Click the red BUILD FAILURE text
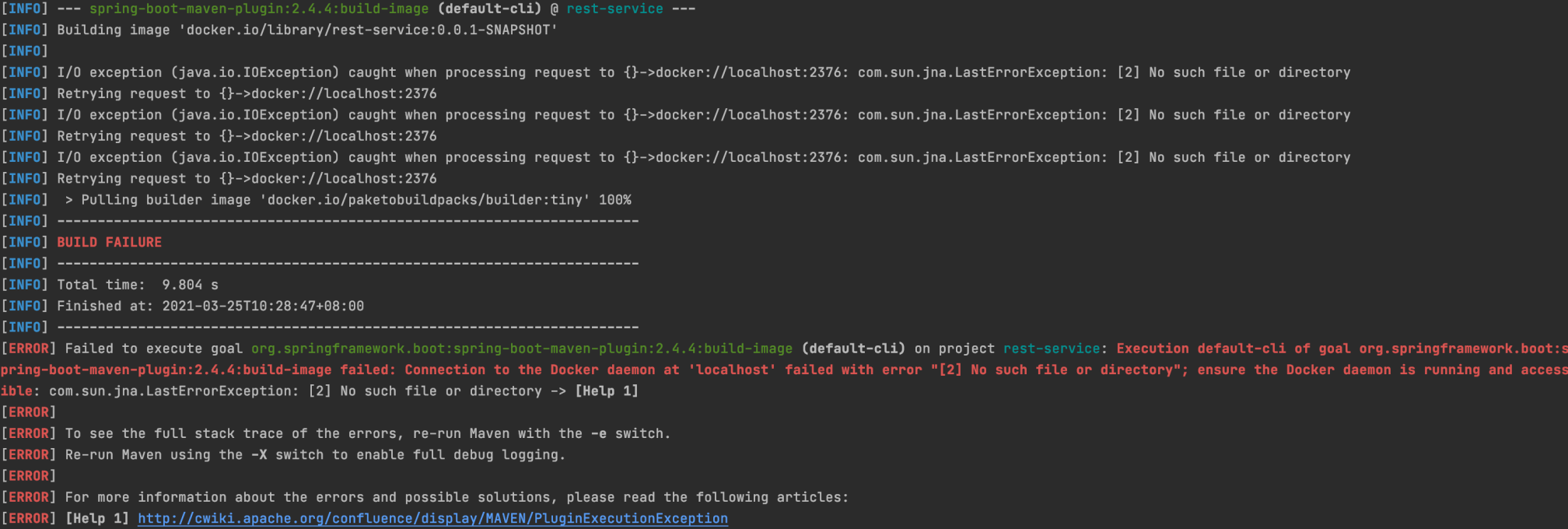This screenshot has width=1568, height=529. click(109, 242)
